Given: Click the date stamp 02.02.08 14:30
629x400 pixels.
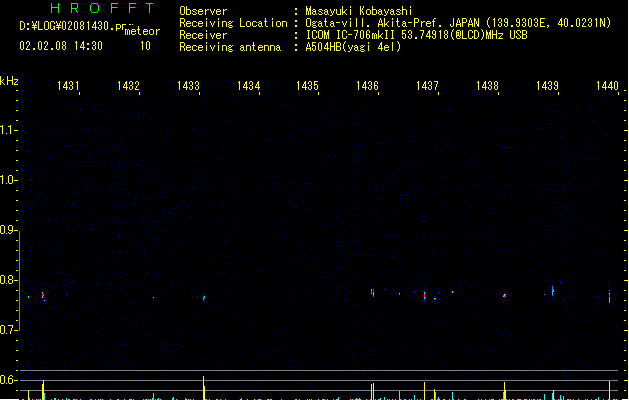Looking at the screenshot, I should tap(61, 46).
